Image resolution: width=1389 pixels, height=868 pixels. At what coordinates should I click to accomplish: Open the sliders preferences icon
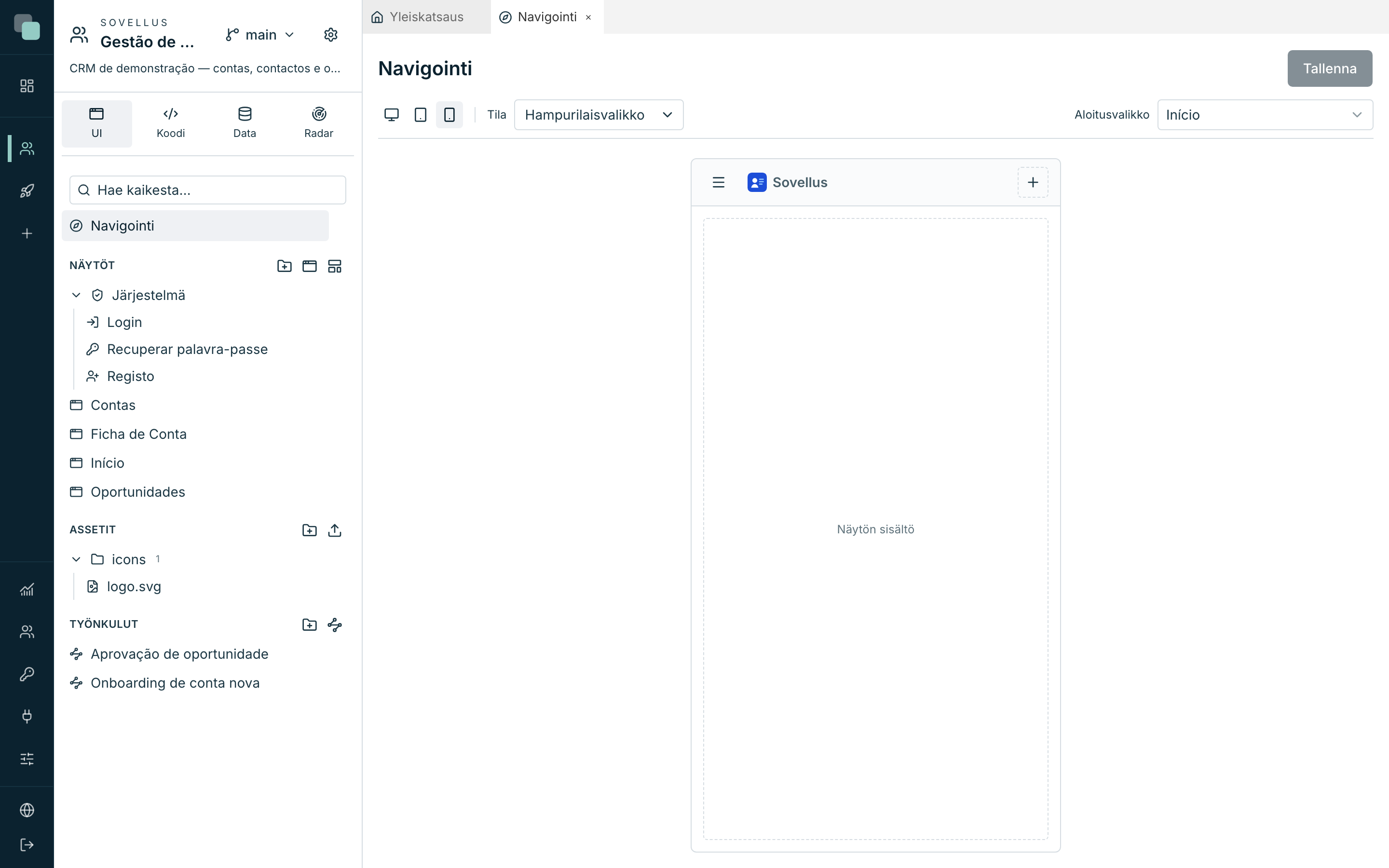point(27,759)
